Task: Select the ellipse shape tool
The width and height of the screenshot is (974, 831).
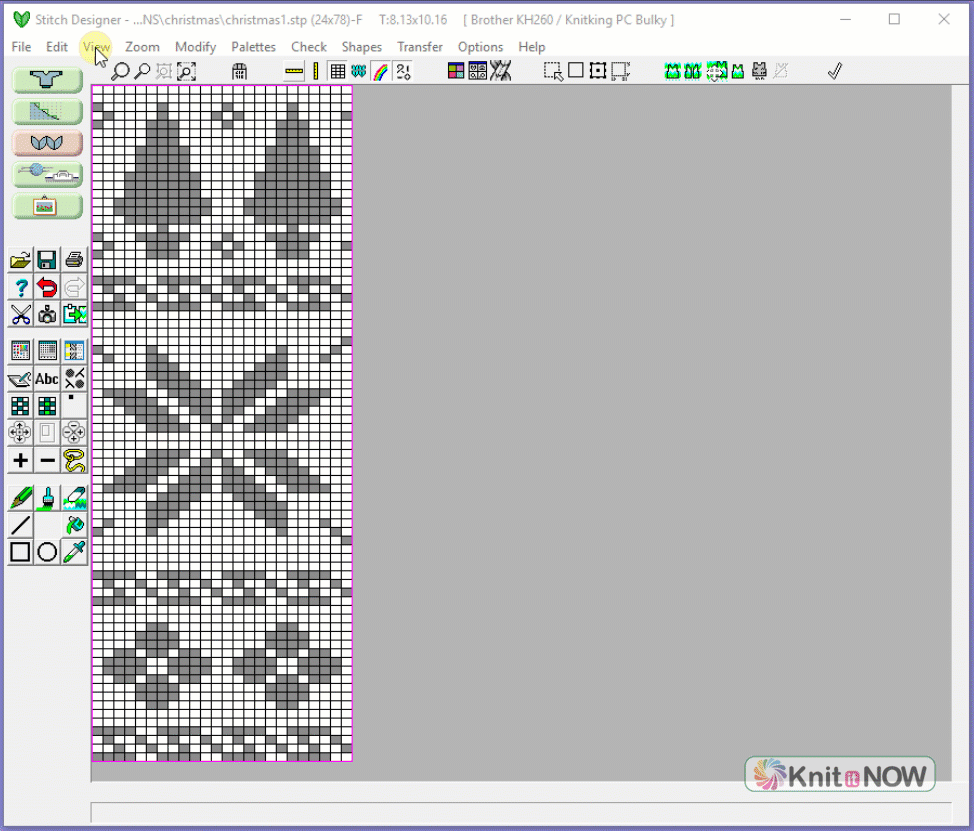Action: [47, 552]
